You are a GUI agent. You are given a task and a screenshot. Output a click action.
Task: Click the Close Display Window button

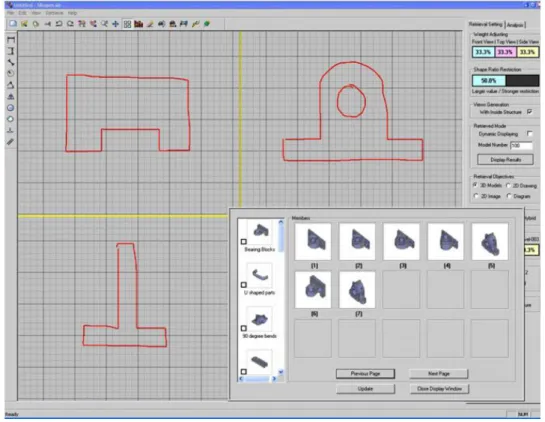[439, 389]
